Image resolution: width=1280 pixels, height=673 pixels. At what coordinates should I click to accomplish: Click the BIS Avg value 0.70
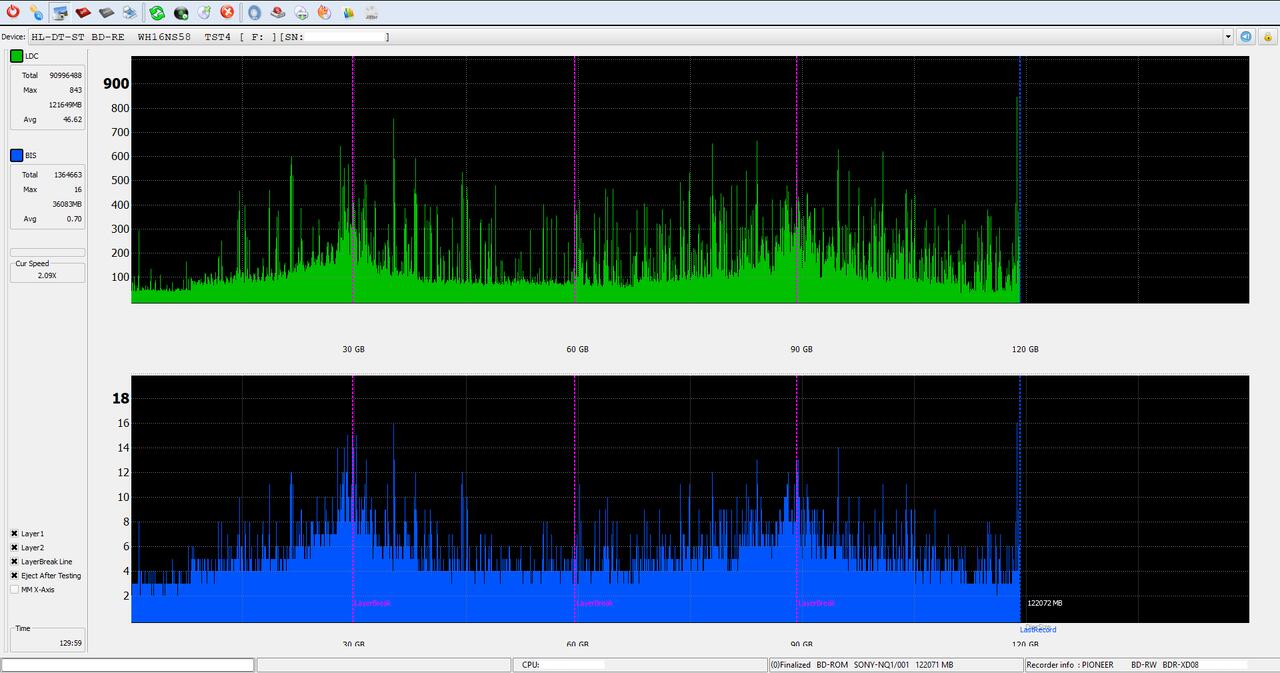tap(74, 219)
